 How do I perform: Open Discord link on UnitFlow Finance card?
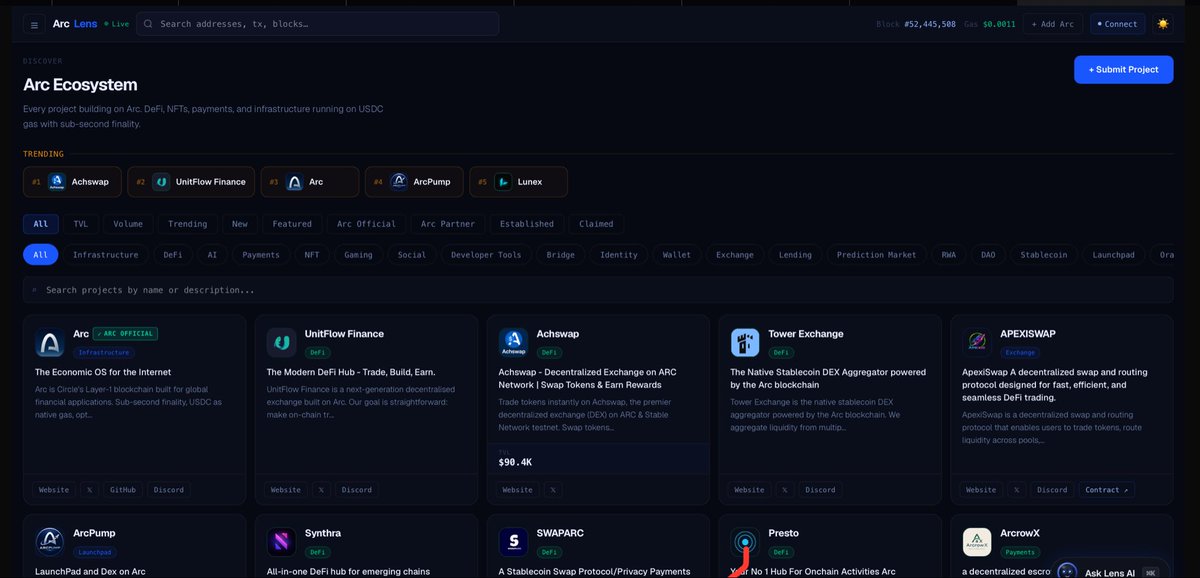coord(356,490)
